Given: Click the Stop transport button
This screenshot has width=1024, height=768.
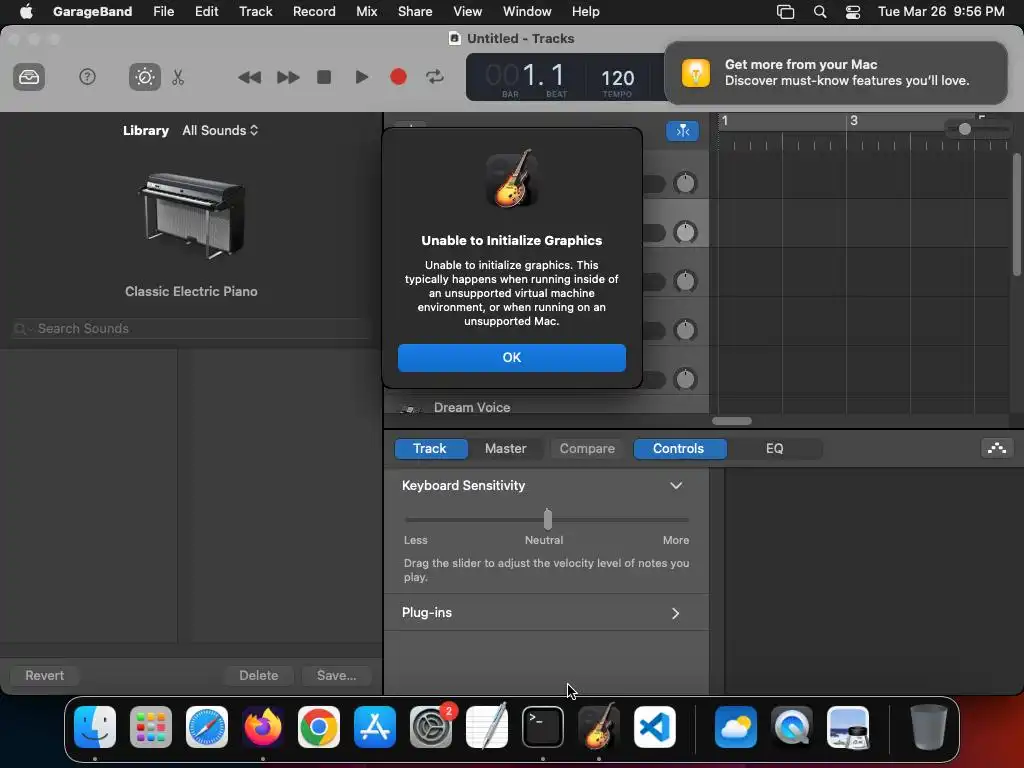Looking at the screenshot, I should pyautogui.click(x=324, y=77).
